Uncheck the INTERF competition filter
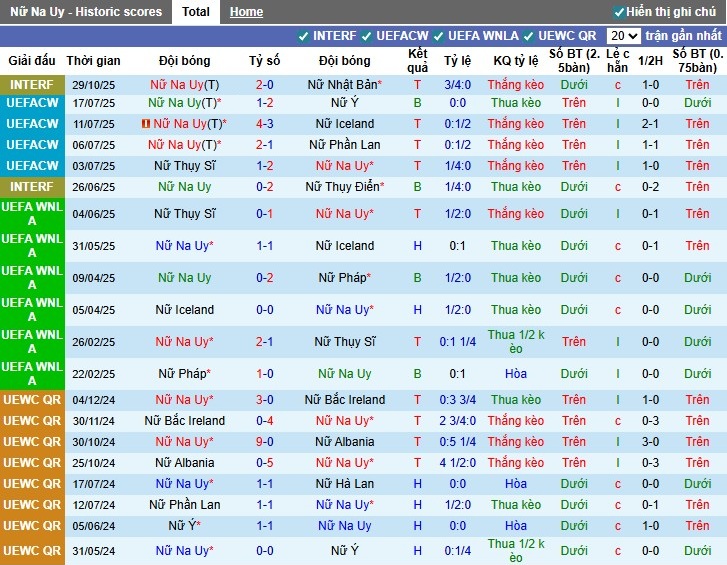 (x=303, y=36)
